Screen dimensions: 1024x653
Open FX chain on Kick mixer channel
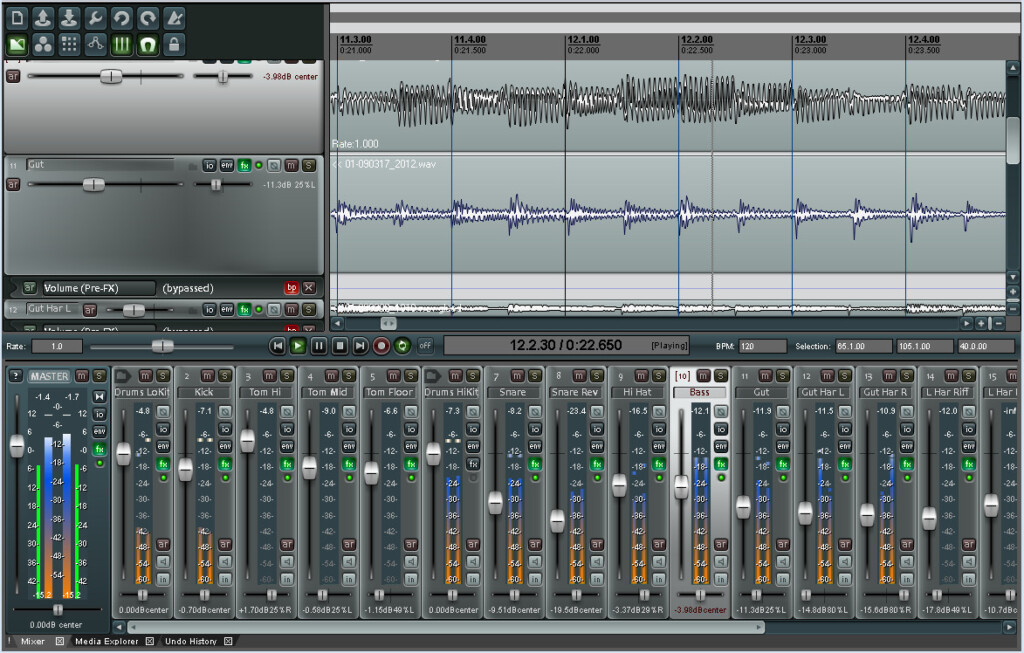pyautogui.click(x=225, y=464)
